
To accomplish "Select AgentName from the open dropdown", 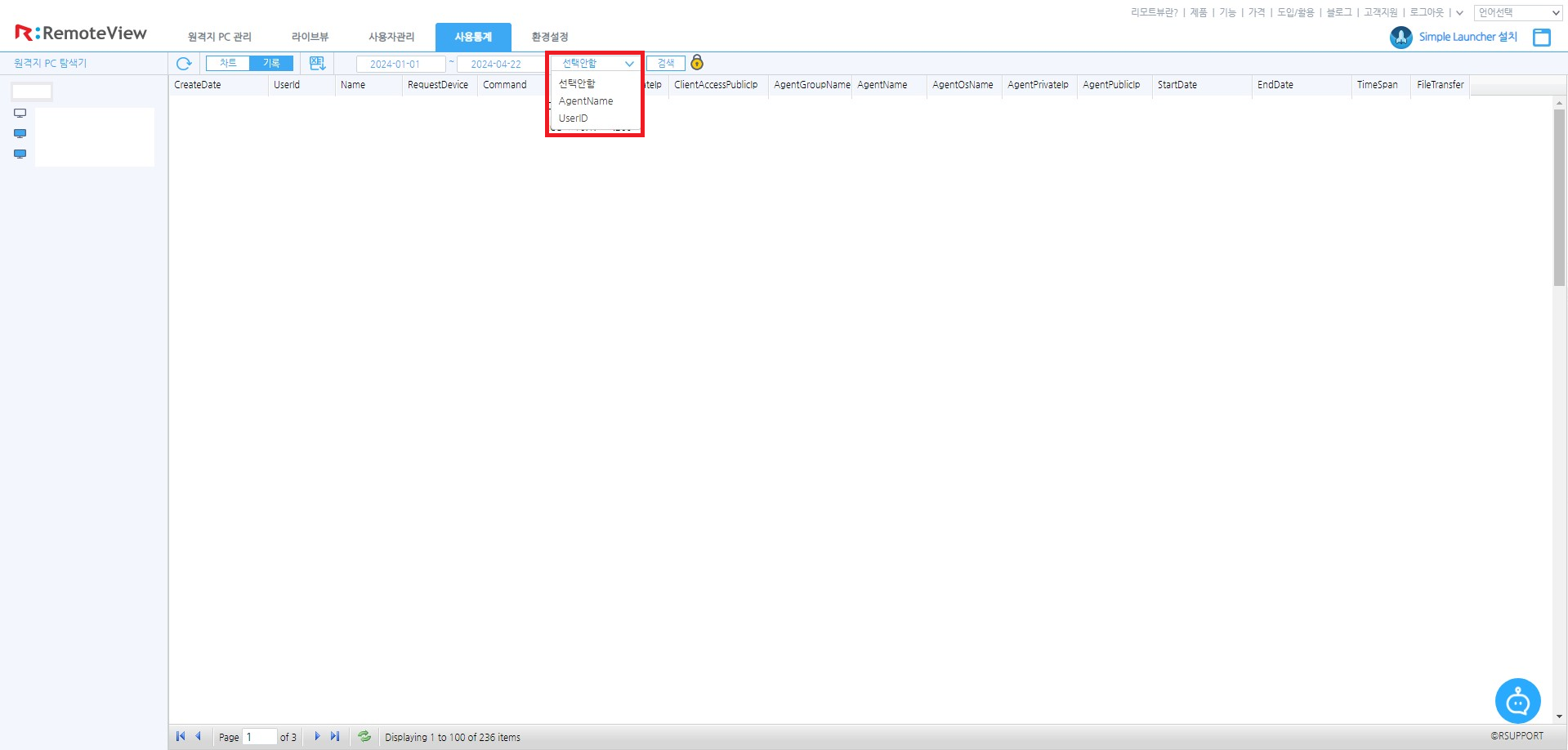I will pos(586,101).
